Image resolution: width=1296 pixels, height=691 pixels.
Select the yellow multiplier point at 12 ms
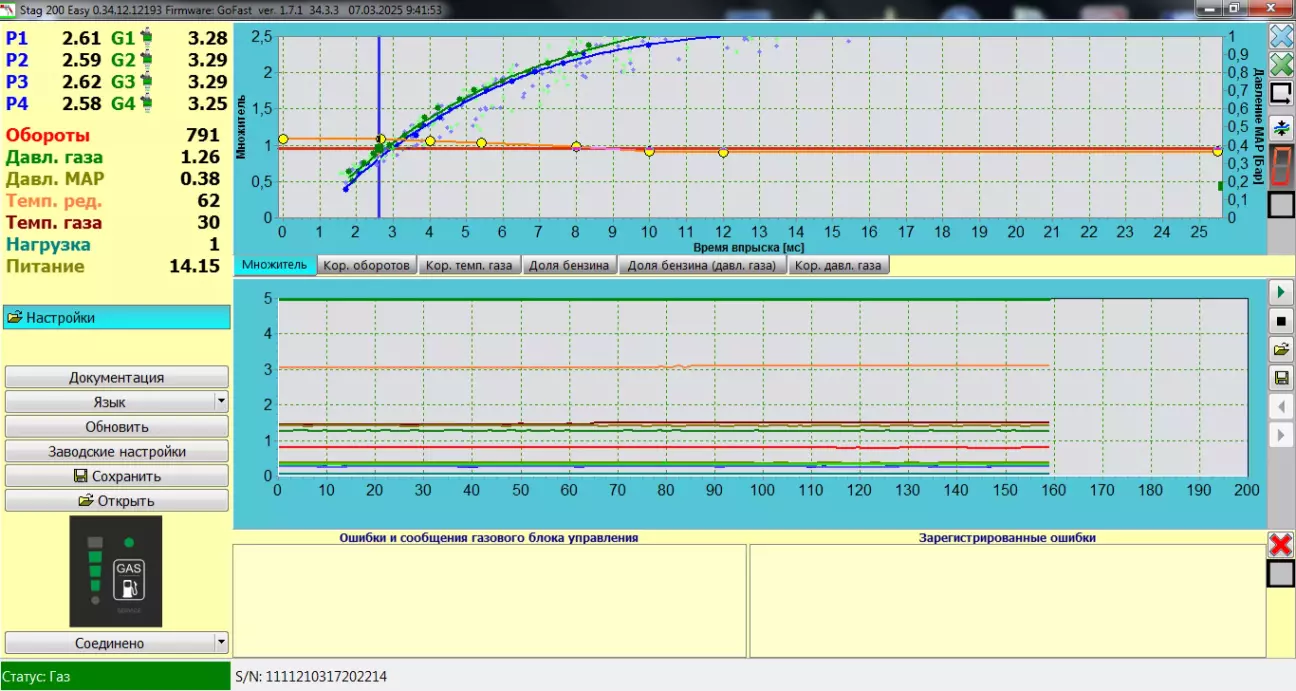723,152
